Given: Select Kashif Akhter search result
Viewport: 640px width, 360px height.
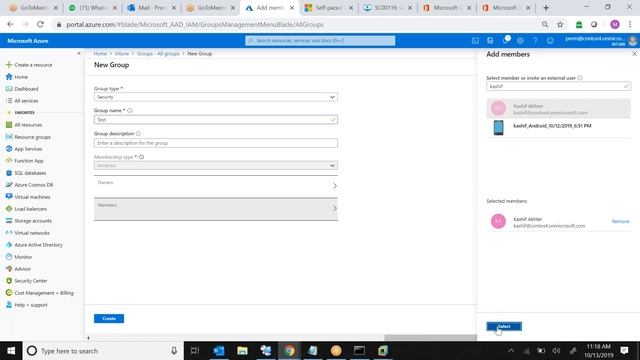Looking at the screenshot, I should tap(558, 109).
